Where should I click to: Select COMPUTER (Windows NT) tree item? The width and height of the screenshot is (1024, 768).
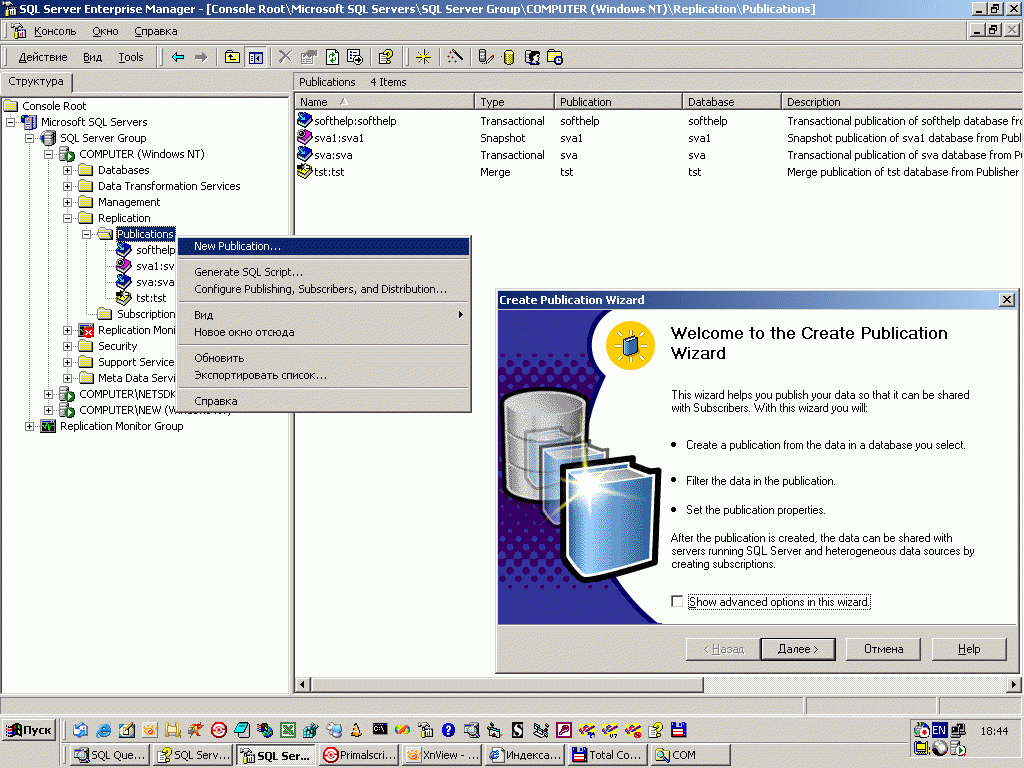coord(142,154)
